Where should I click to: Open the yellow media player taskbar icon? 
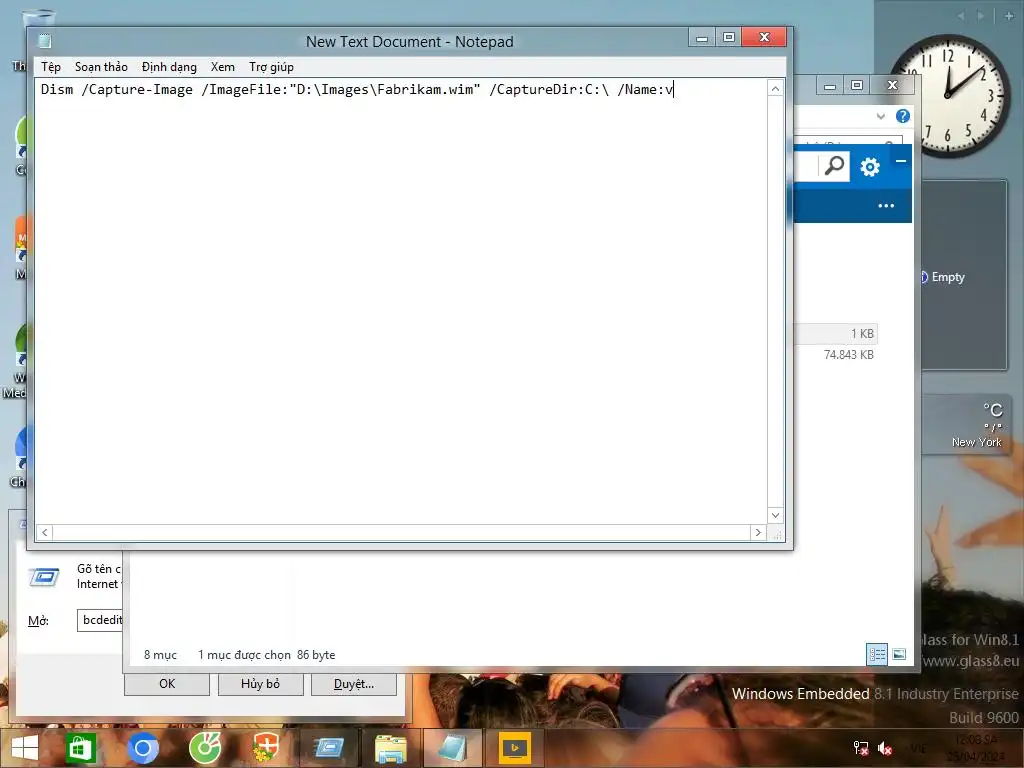(x=515, y=748)
